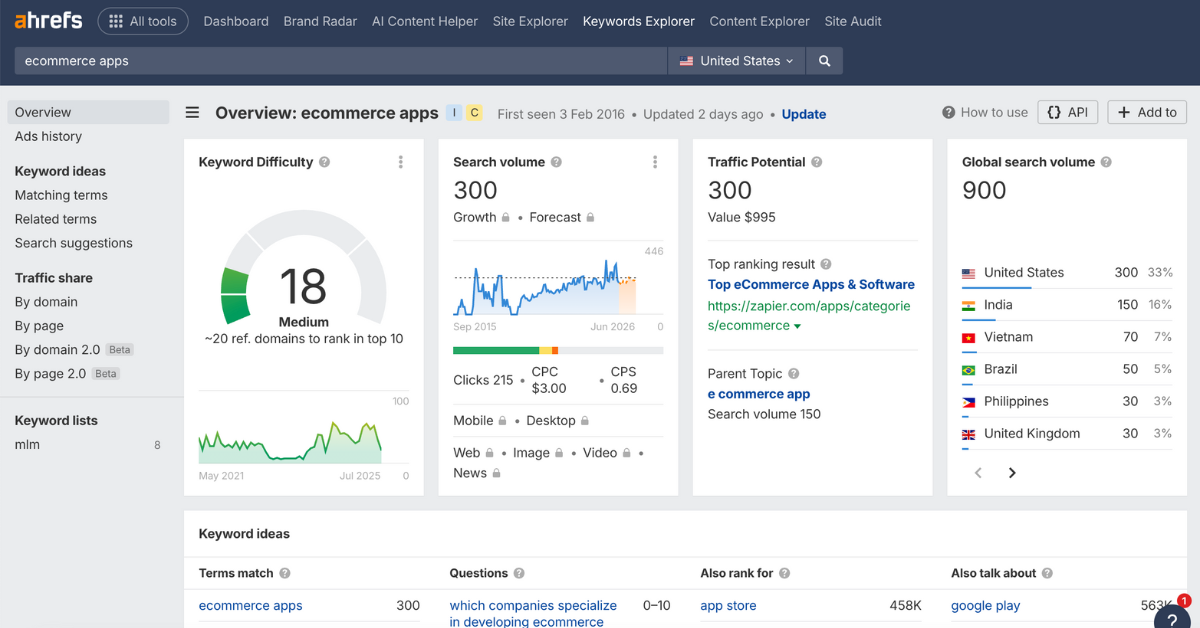Click the lock icon next to Web

(490, 453)
